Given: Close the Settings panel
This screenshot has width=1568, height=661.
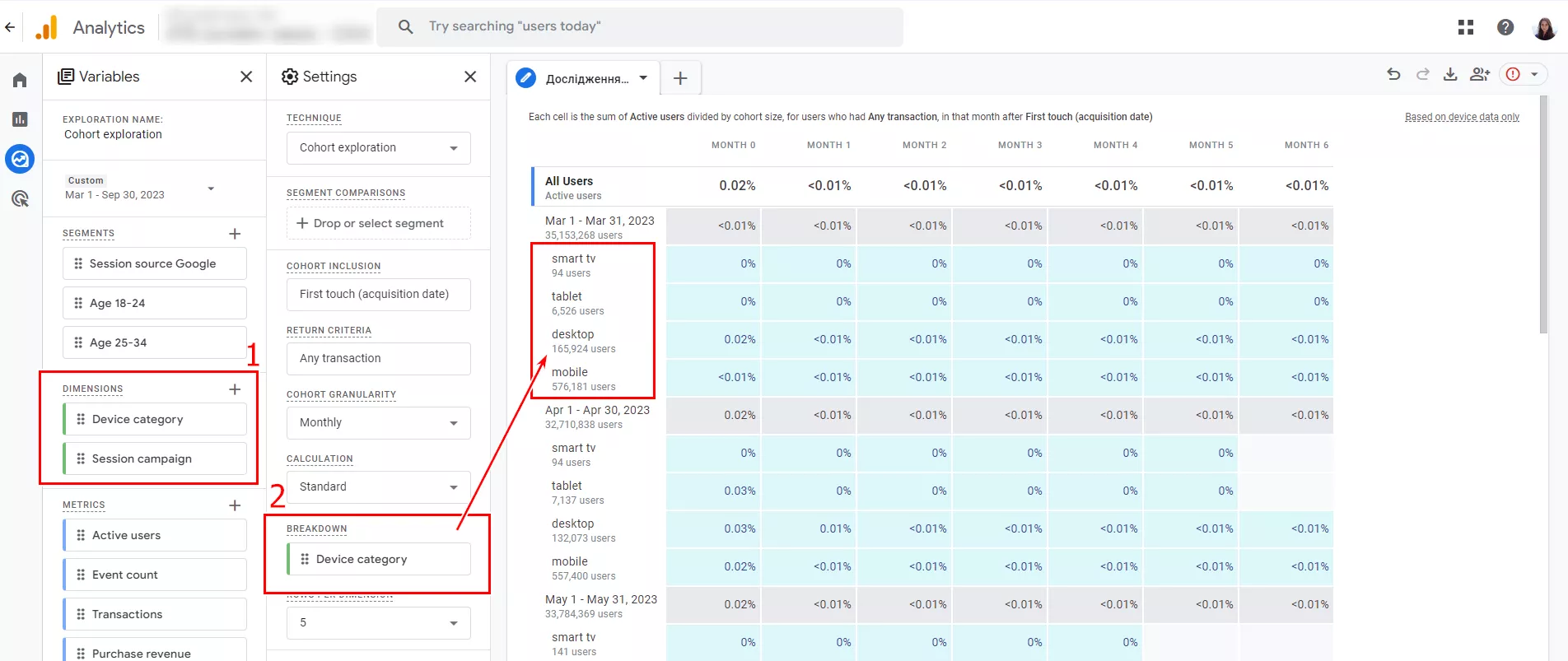Looking at the screenshot, I should pos(470,77).
